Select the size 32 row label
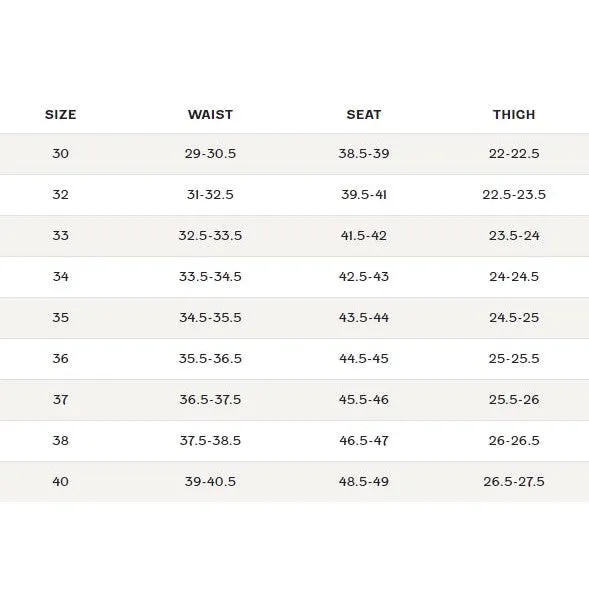This screenshot has height=589, width=589. pyautogui.click(x=60, y=195)
